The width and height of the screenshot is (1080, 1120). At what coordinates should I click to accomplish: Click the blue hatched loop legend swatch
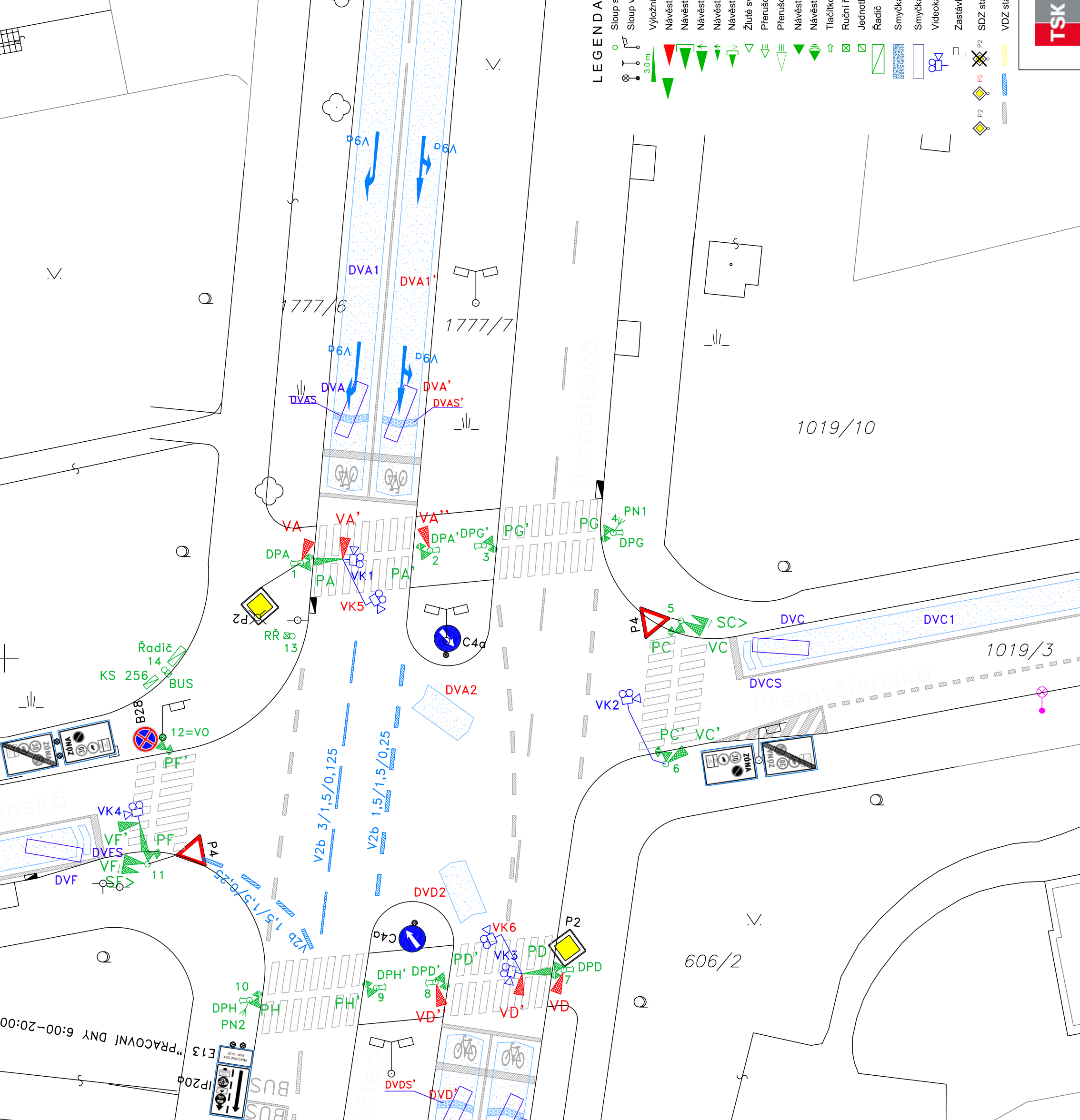(x=898, y=61)
